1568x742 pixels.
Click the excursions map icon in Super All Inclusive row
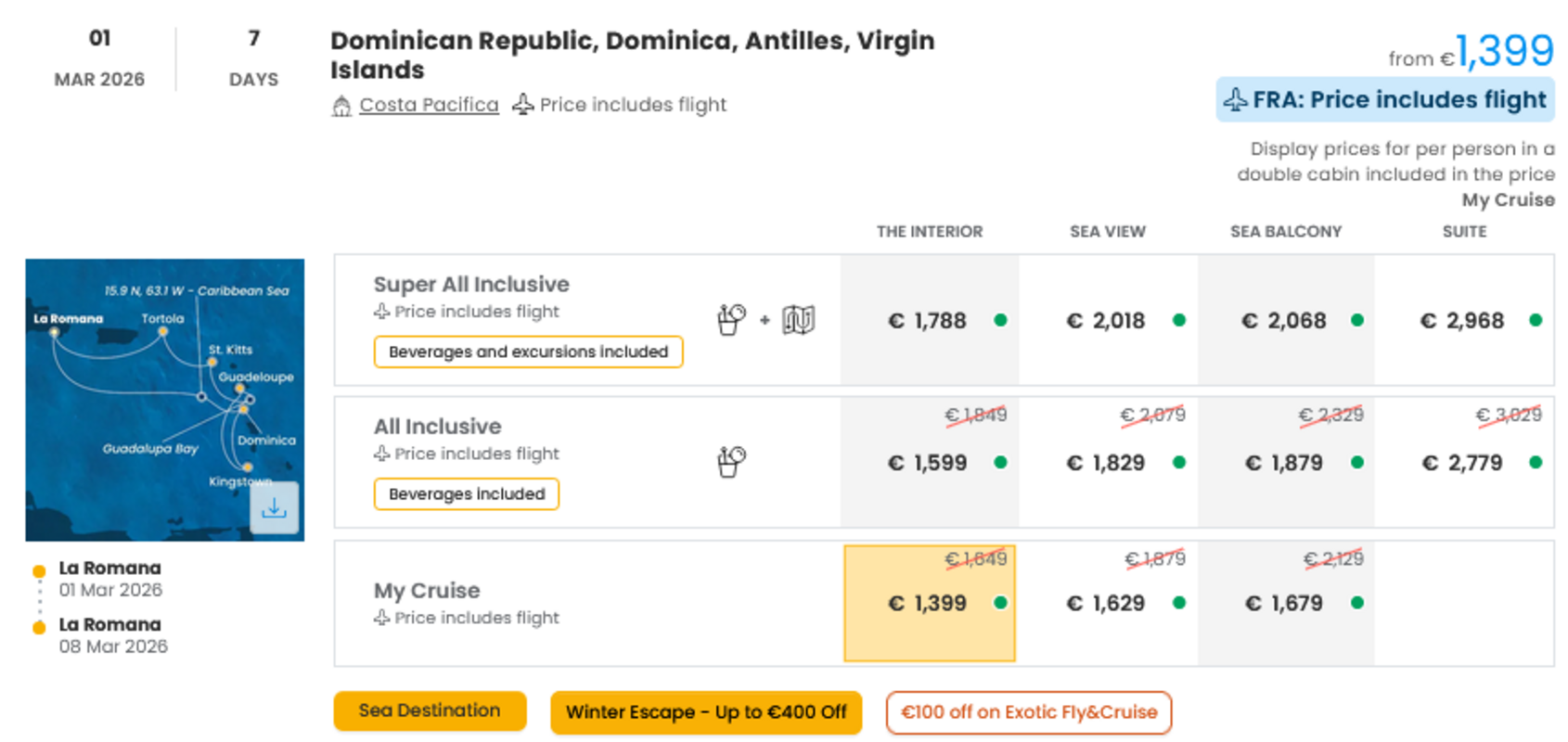pos(798,320)
